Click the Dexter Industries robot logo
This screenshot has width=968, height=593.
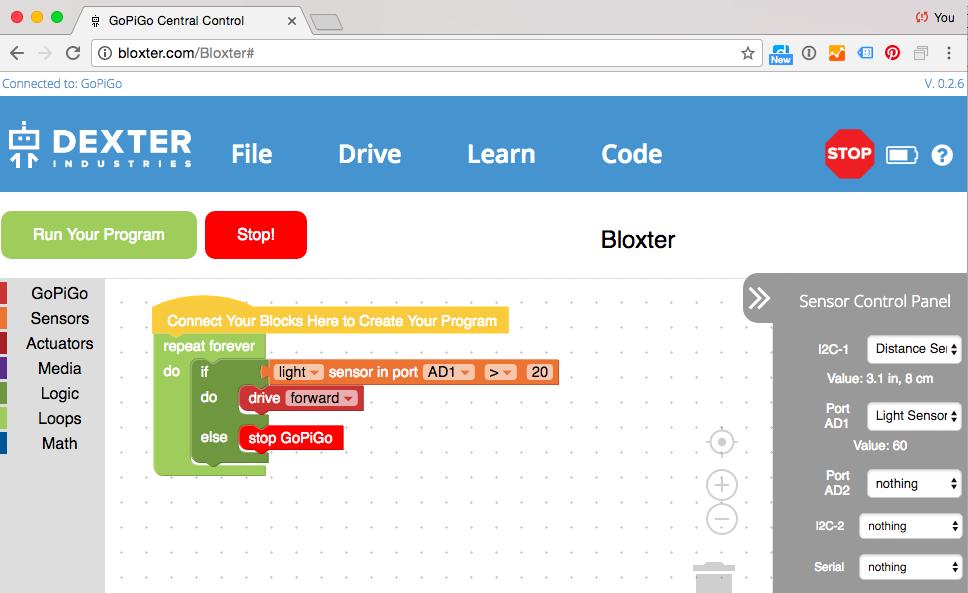click(x=24, y=146)
